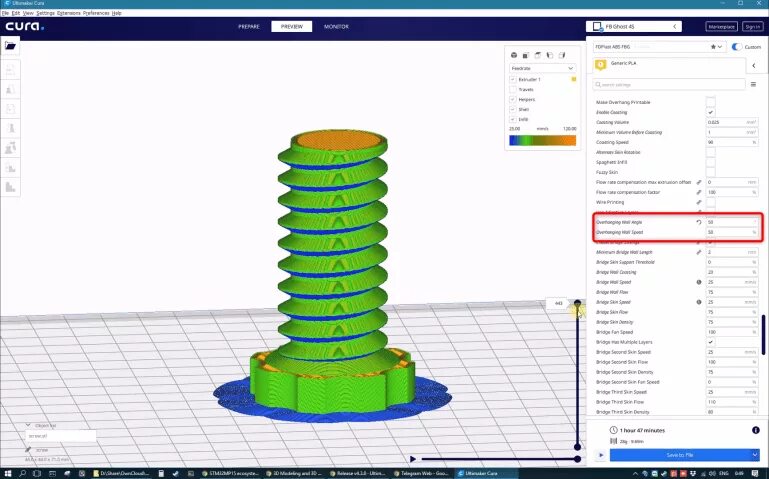Toggle the Shell checkbox

click(x=513, y=109)
